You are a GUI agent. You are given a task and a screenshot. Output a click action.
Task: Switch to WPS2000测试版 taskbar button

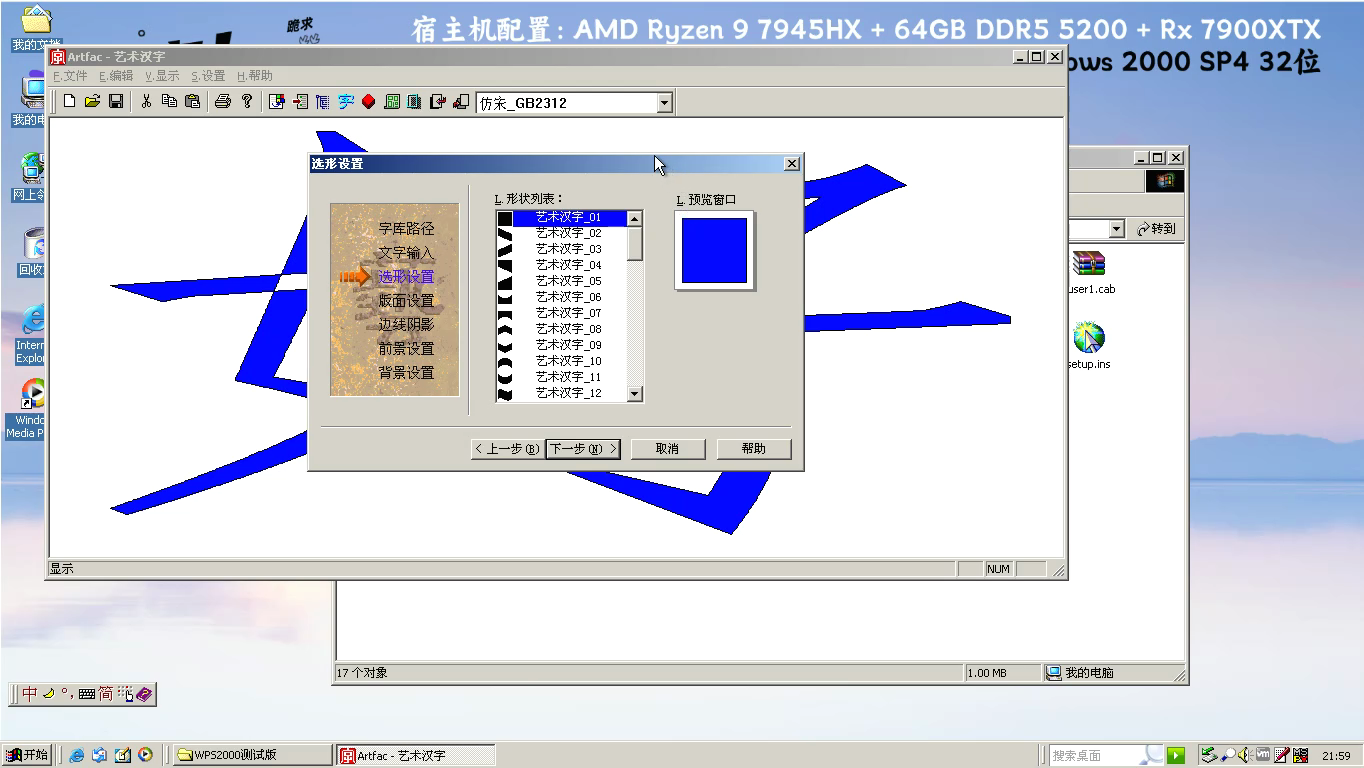pos(252,755)
